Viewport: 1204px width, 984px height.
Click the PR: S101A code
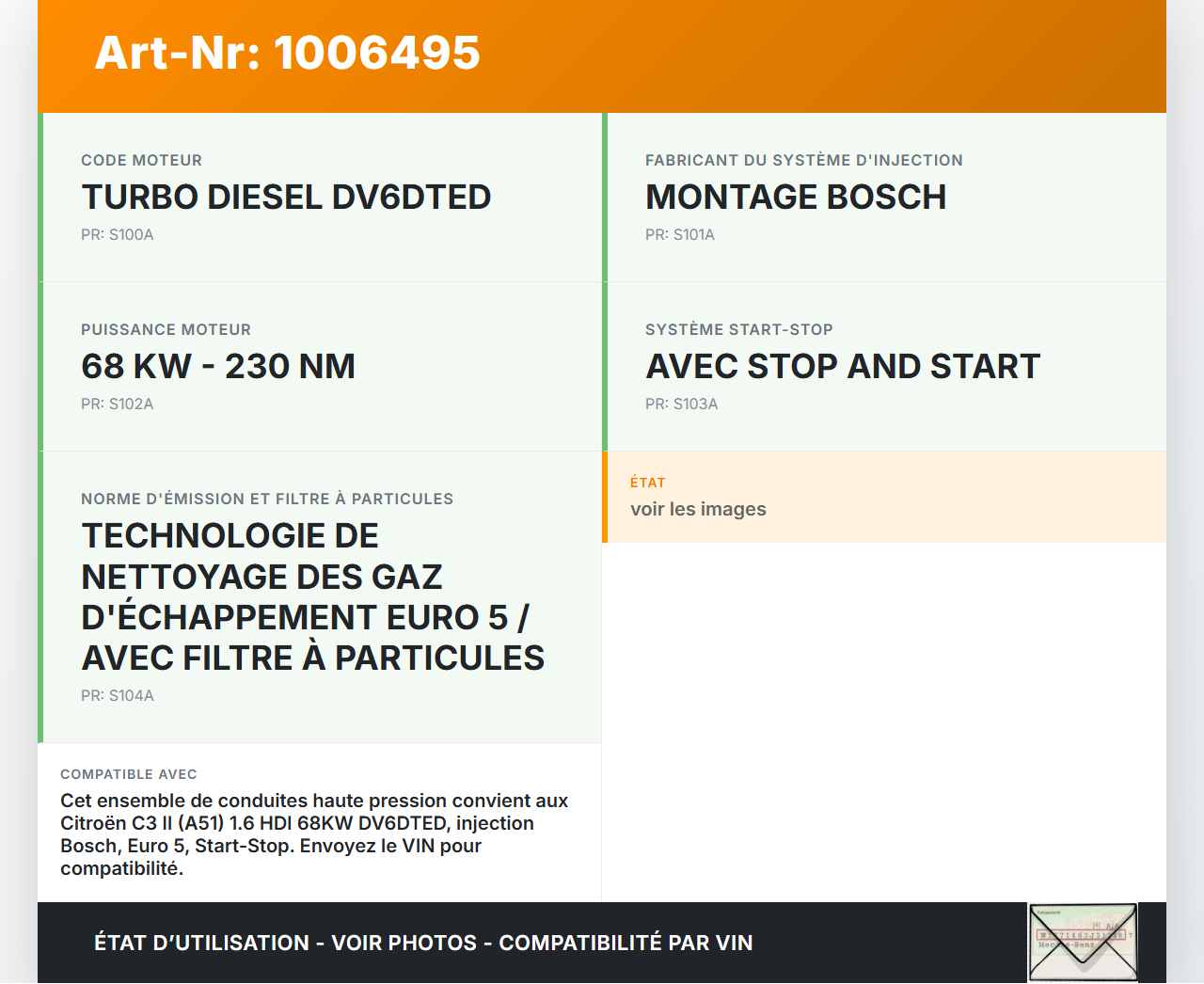(x=679, y=235)
